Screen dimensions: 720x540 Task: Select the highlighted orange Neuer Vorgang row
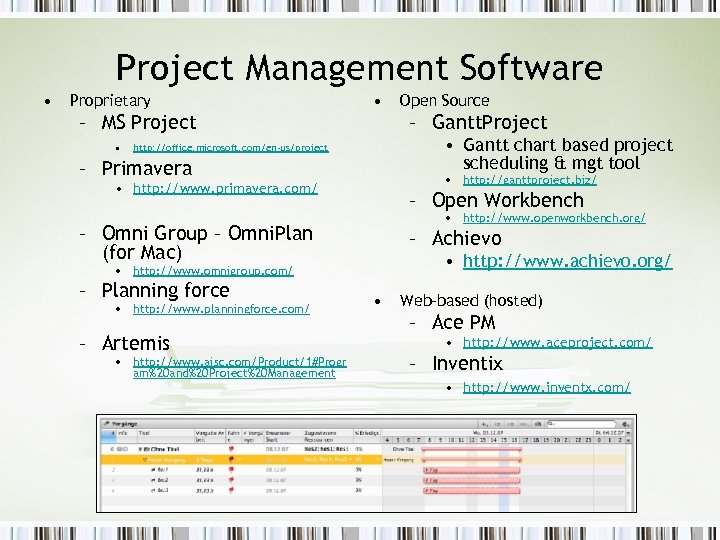[x=241, y=459]
